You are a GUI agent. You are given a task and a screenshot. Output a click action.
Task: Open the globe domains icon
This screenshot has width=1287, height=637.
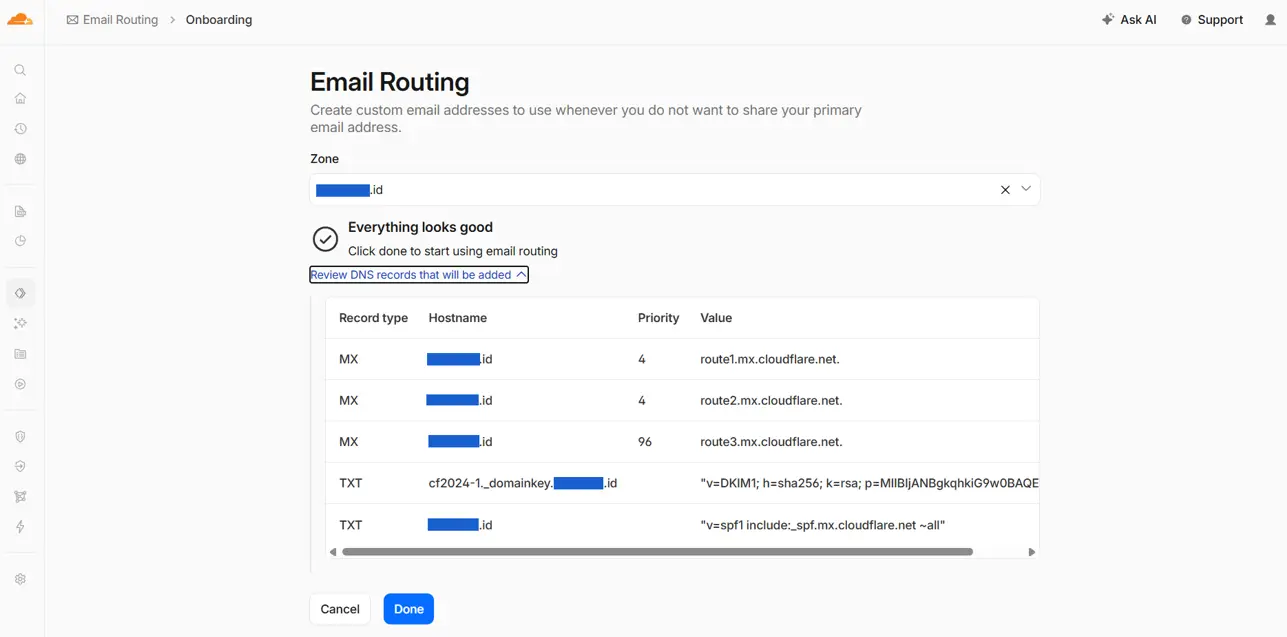(20, 159)
